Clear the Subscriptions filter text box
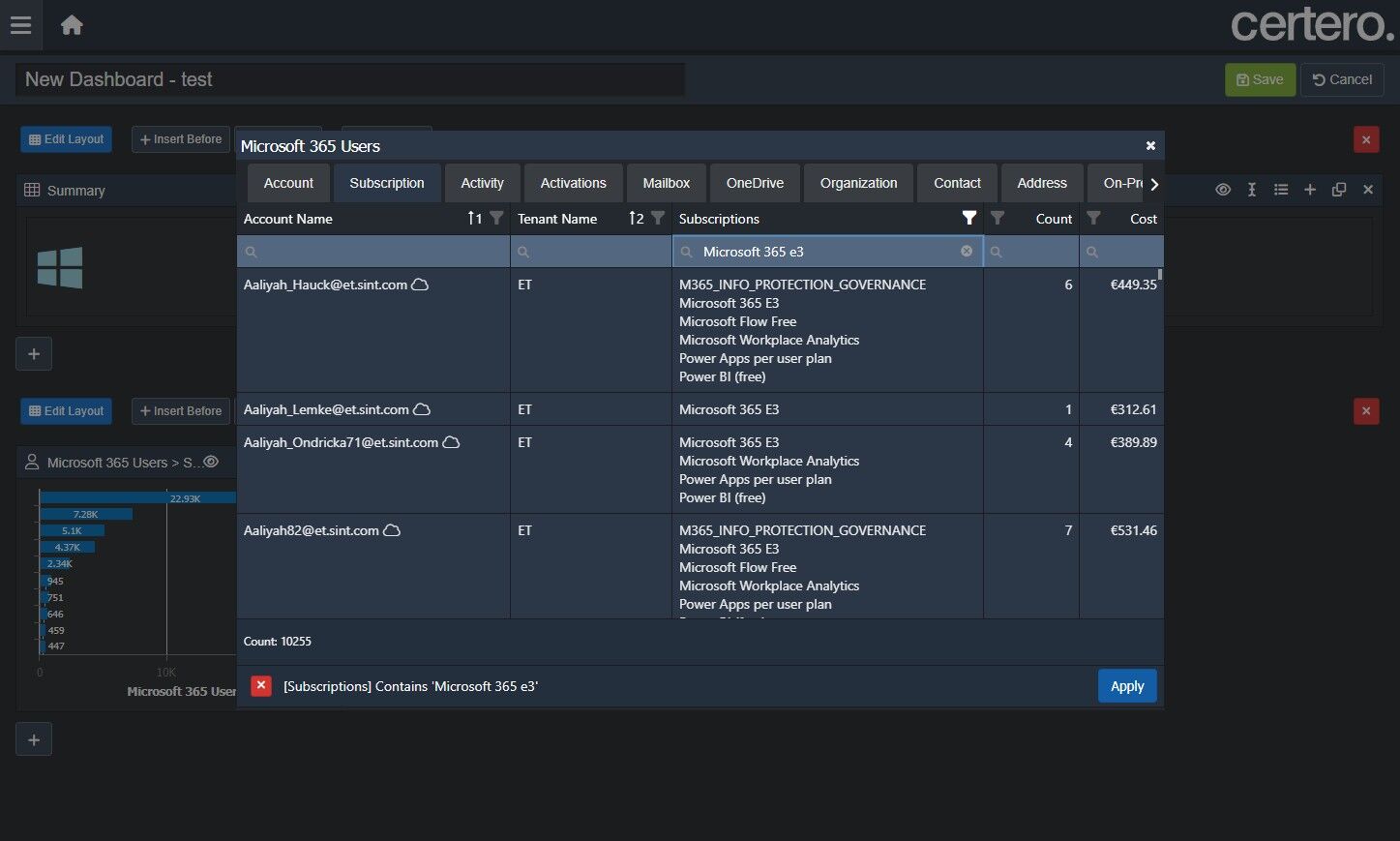Image resolution: width=1400 pixels, height=841 pixels. click(x=966, y=252)
